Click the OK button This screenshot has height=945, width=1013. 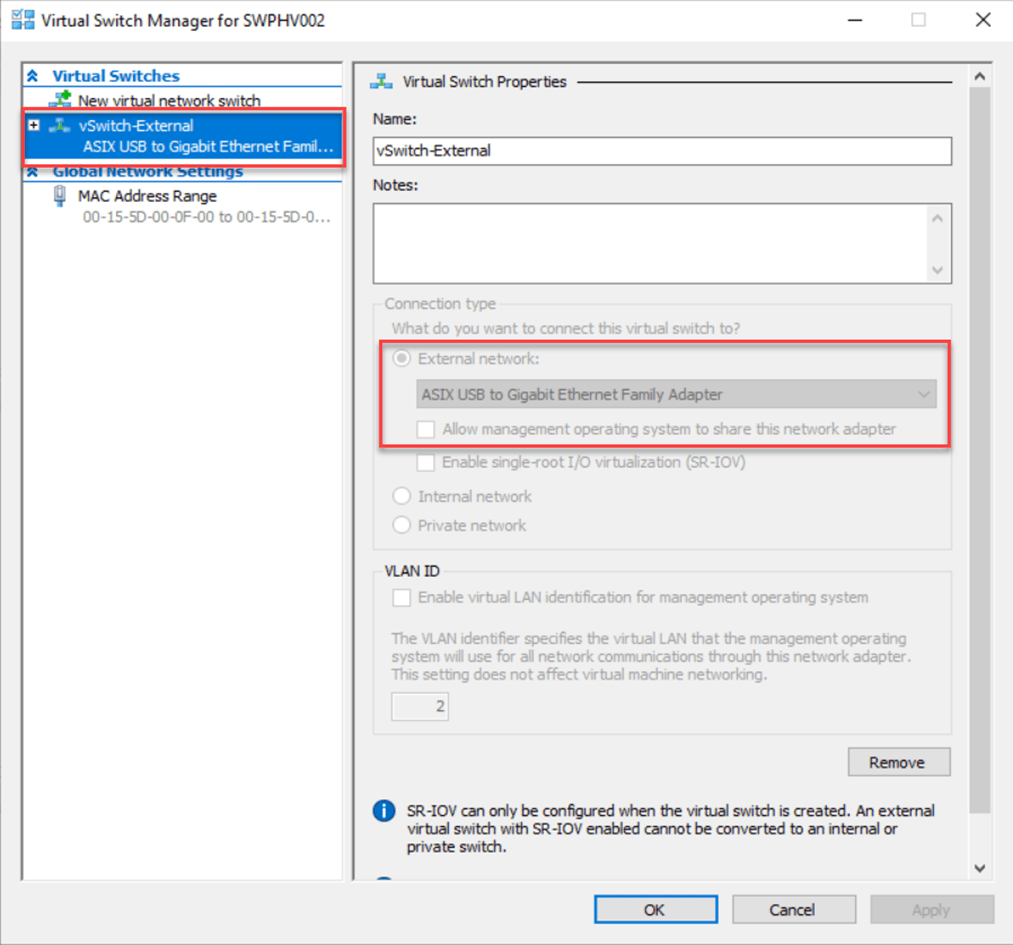point(654,909)
